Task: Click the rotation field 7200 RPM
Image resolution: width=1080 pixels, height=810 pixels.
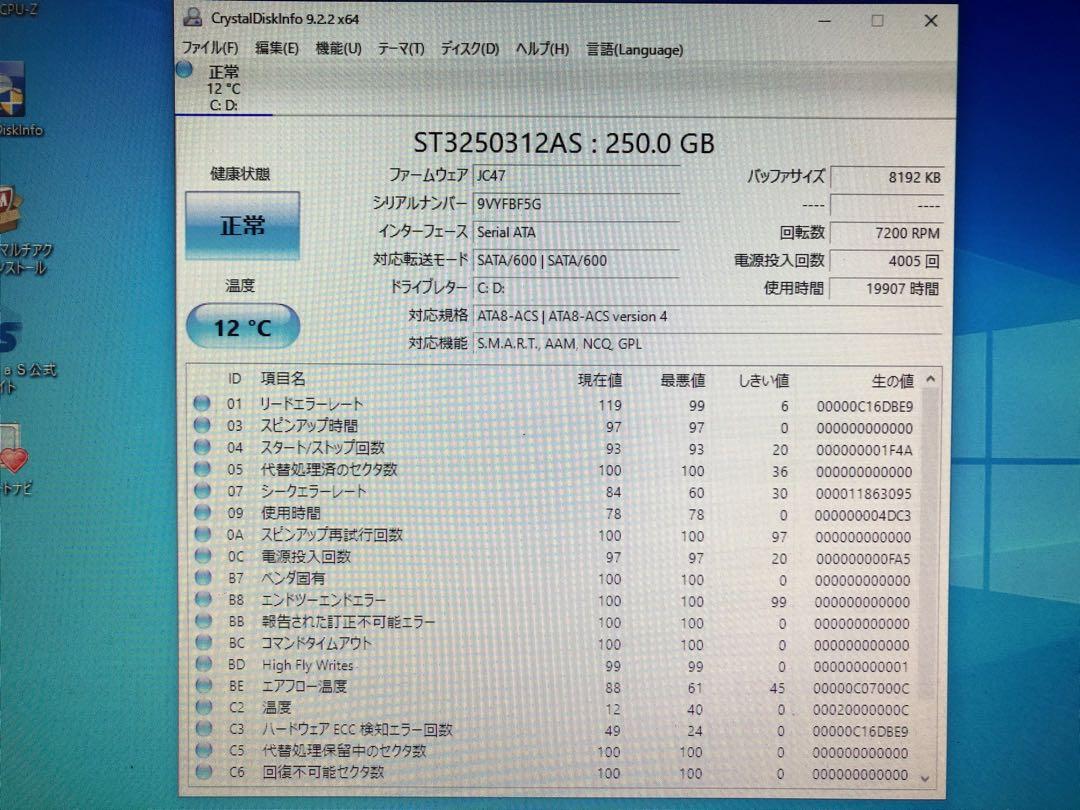Action: (886, 233)
